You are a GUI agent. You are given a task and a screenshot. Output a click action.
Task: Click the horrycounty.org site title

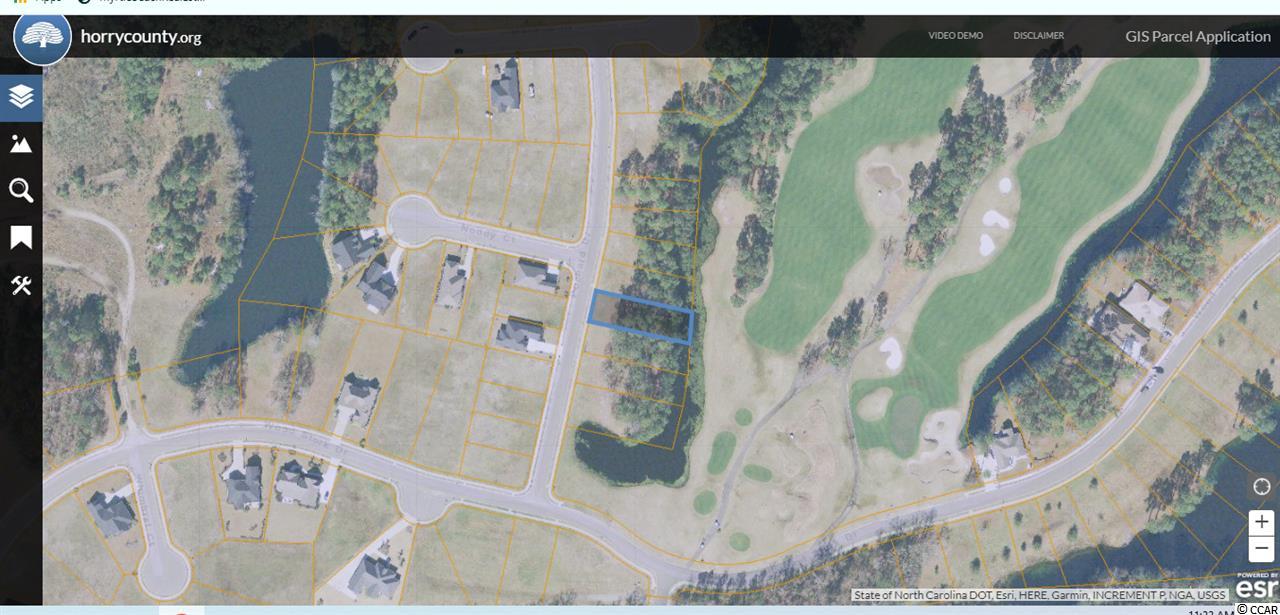coord(141,38)
